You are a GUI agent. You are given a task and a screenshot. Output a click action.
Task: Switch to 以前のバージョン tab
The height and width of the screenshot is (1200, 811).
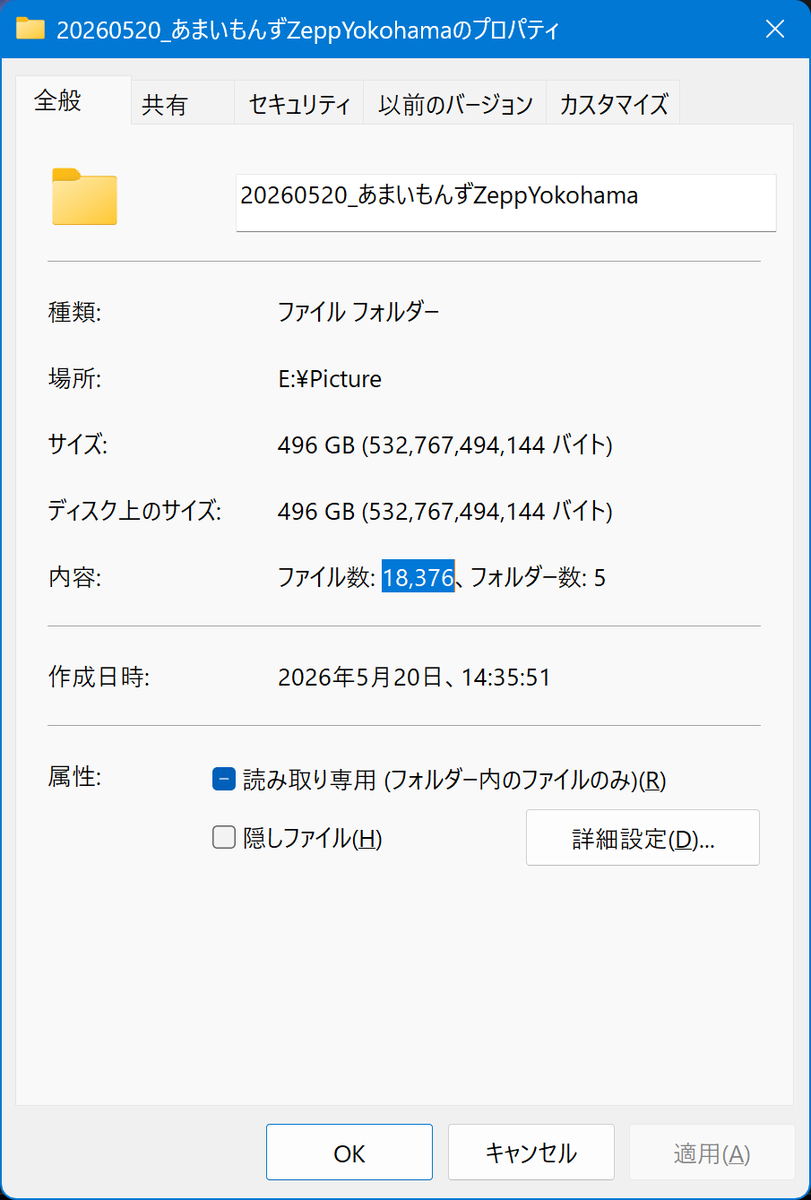coord(455,103)
